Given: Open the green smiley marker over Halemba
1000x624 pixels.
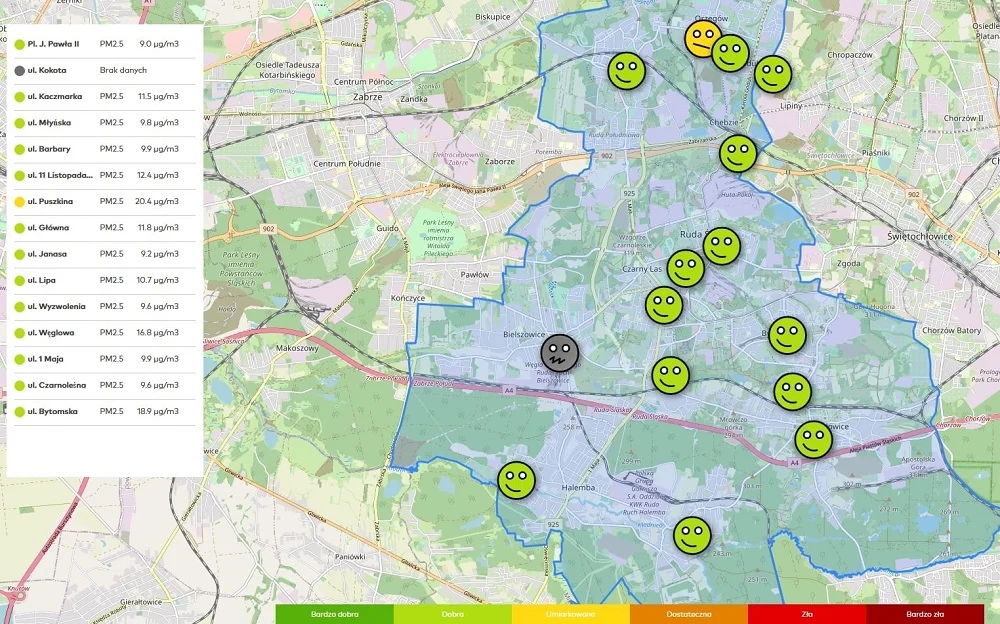Looking at the screenshot, I should tap(516, 478).
